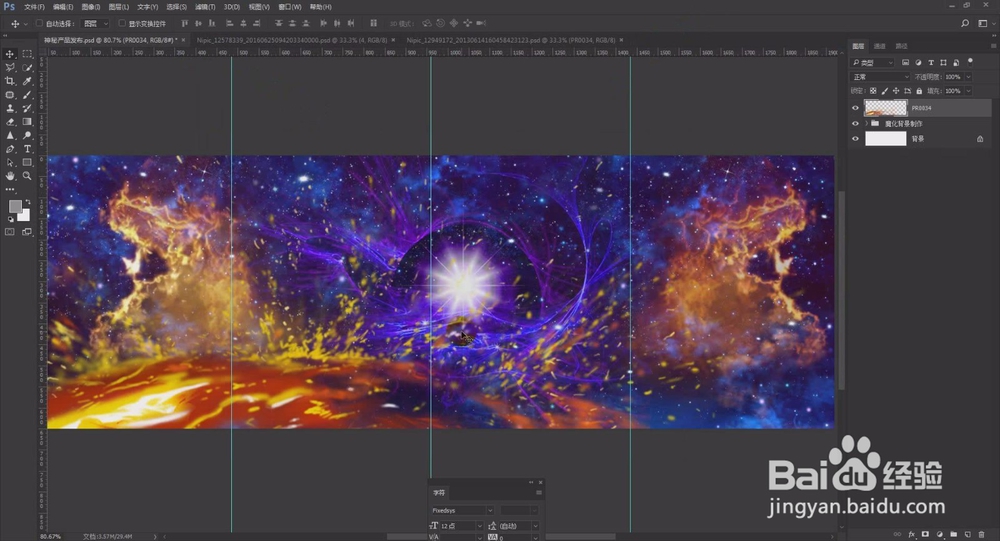Image resolution: width=1000 pixels, height=541 pixels.
Task: Hide the 魔化背景制作 group
Action: pos(855,124)
